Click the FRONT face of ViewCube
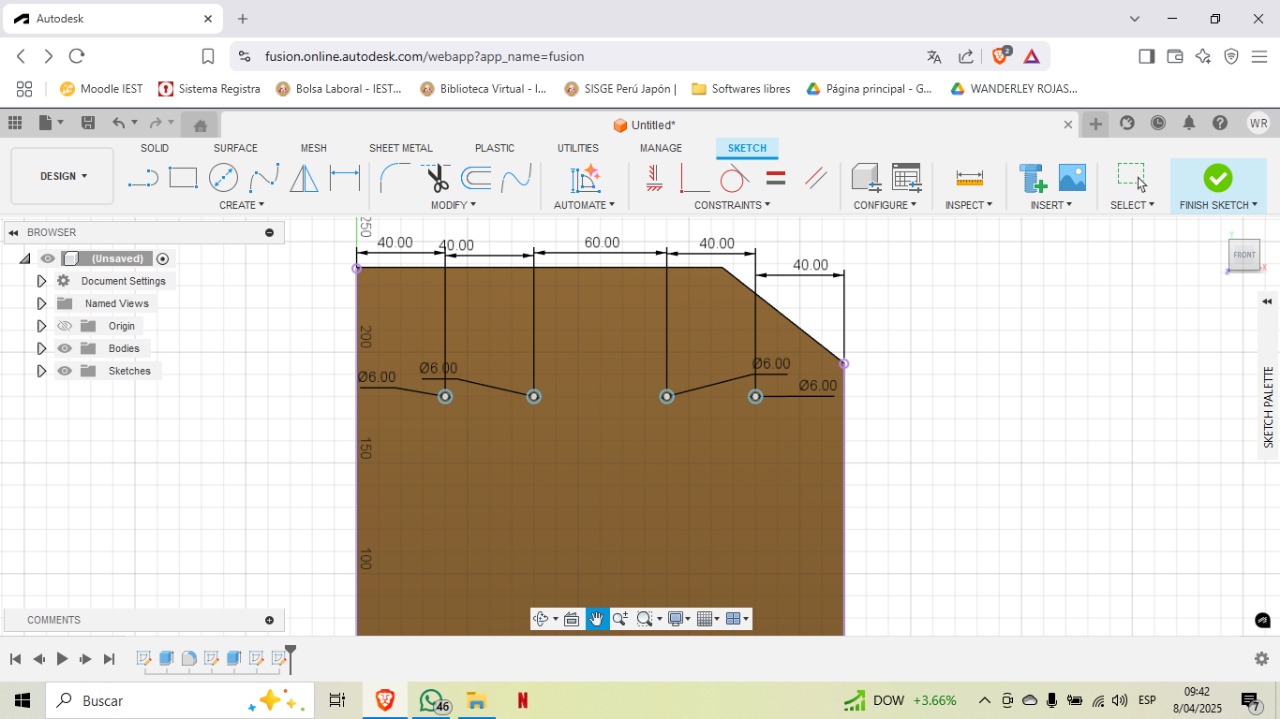This screenshot has height=719, width=1280. (x=1244, y=255)
